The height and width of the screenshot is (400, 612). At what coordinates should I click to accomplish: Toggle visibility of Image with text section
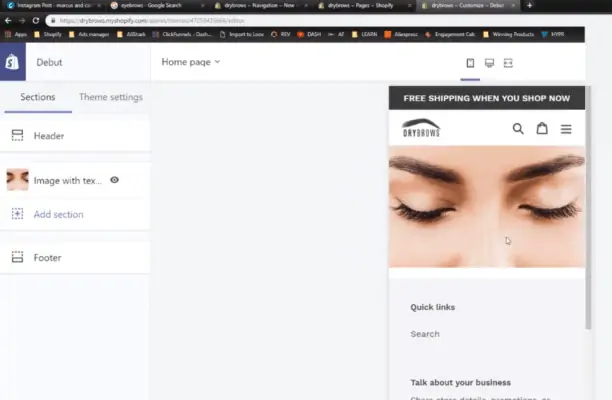114,180
